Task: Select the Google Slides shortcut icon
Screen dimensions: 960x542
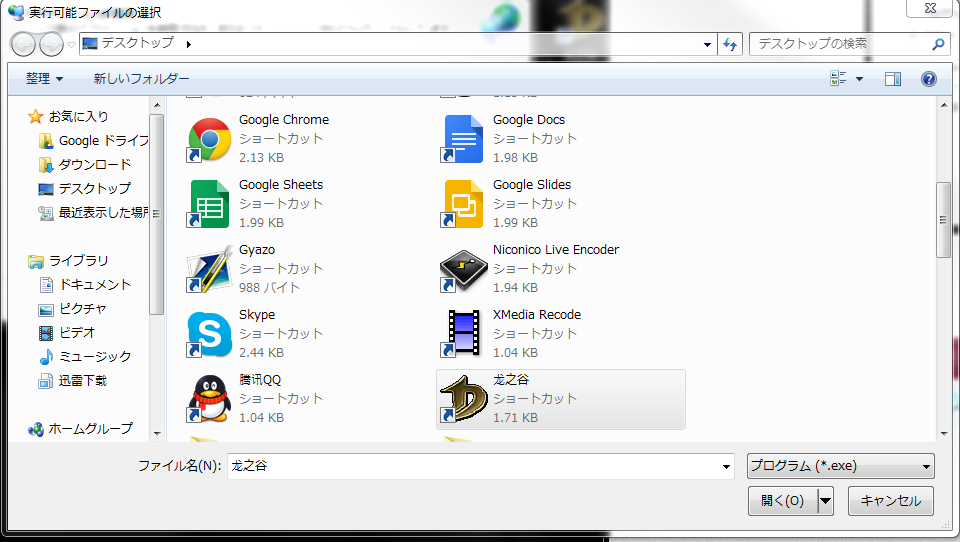Action: tap(463, 204)
